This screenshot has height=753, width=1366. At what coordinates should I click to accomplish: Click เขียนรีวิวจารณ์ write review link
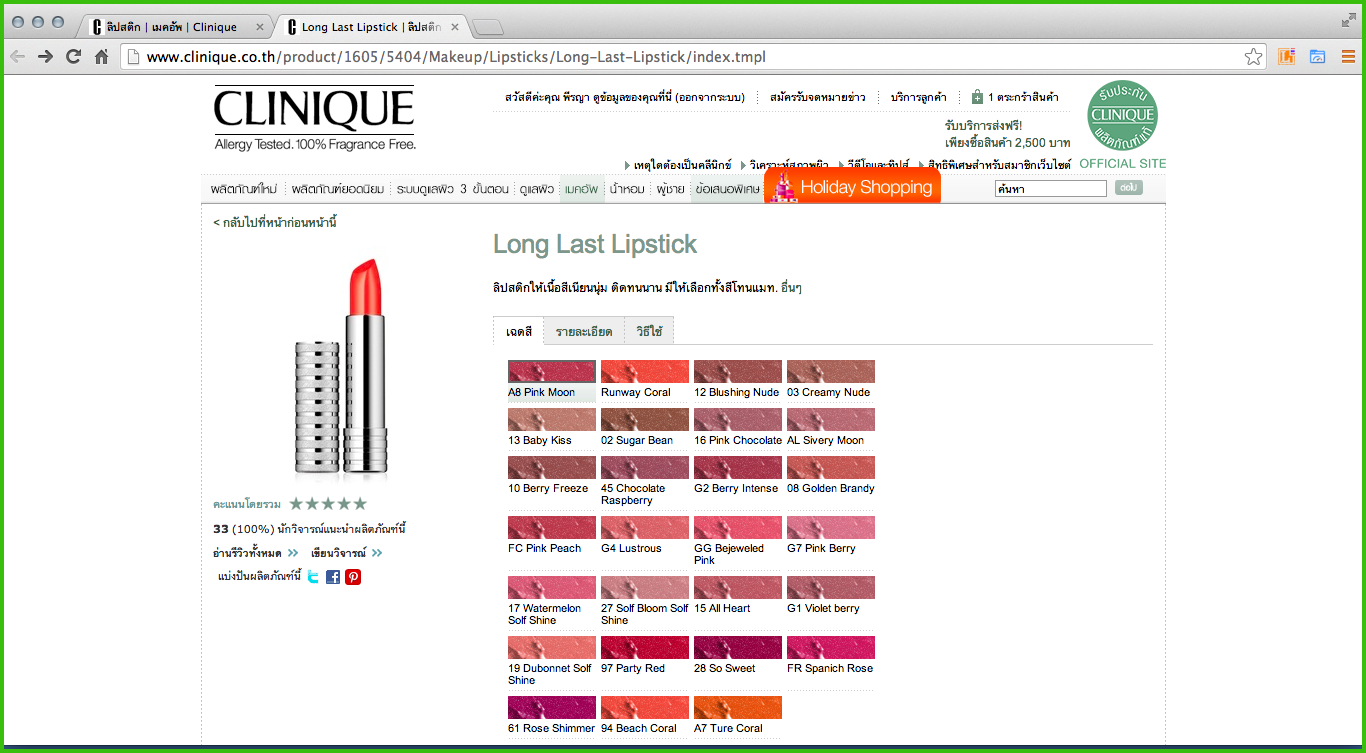click(346, 552)
